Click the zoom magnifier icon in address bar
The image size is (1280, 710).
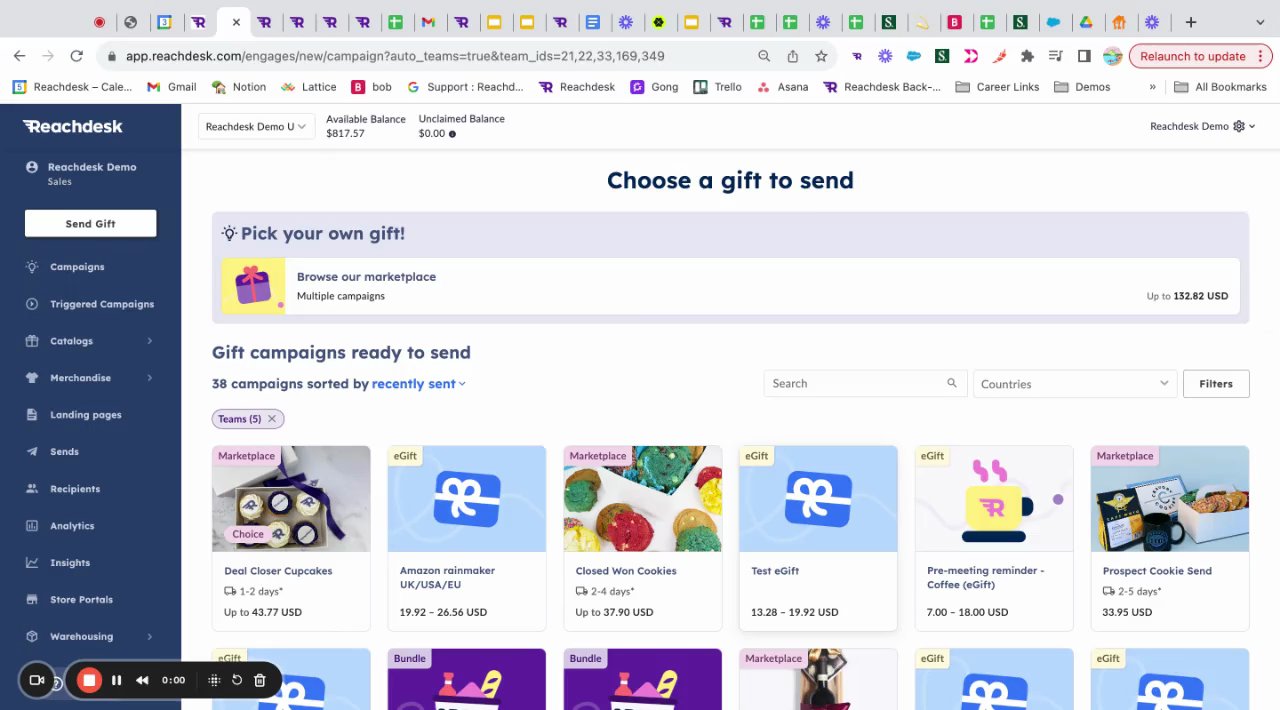[764, 56]
